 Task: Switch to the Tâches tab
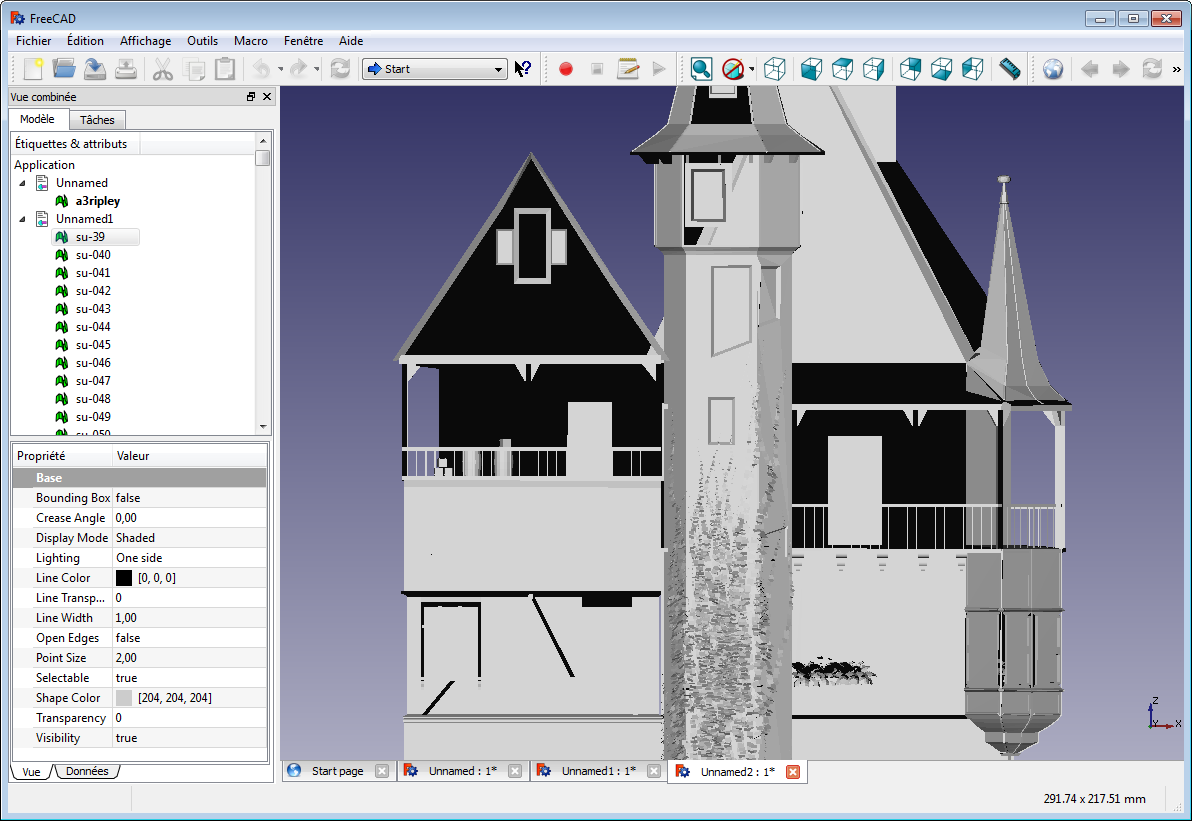[x=97, y=119]
